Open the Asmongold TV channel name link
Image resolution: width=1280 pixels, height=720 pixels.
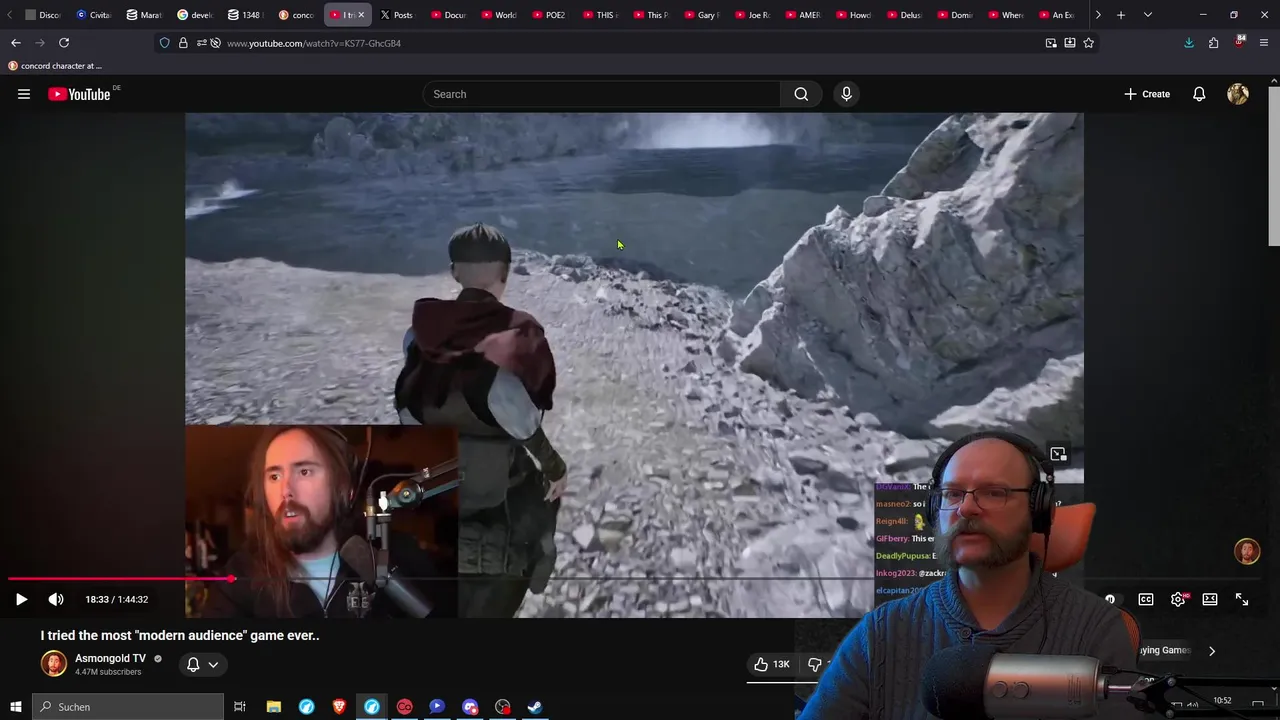click(x=110, y=658)
